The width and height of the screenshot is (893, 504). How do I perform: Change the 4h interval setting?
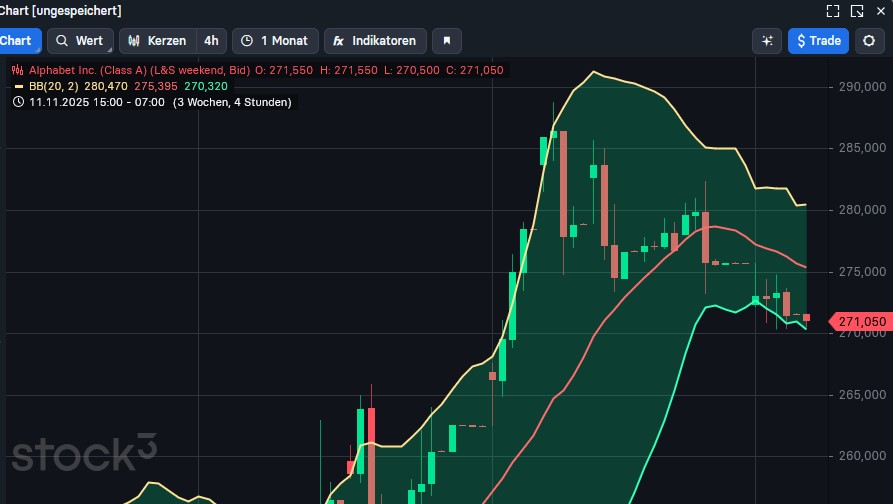point(211,41)
